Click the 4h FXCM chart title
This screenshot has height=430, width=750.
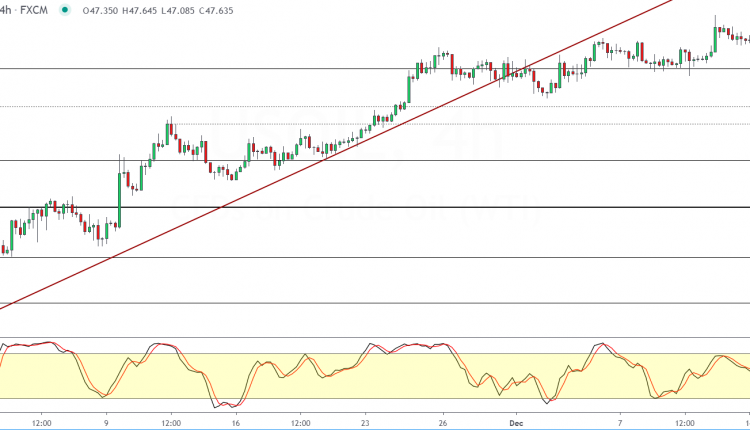25,11
